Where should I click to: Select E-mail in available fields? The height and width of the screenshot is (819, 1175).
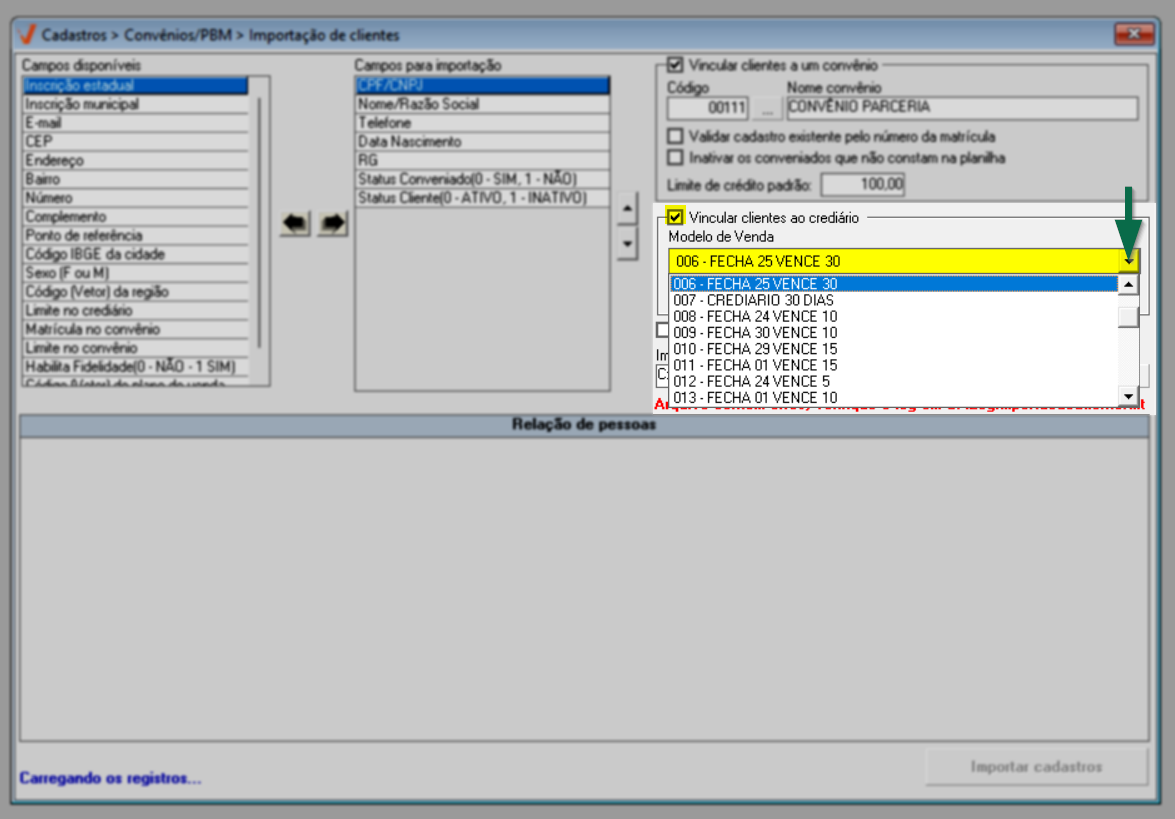click(x=135, y=123)
